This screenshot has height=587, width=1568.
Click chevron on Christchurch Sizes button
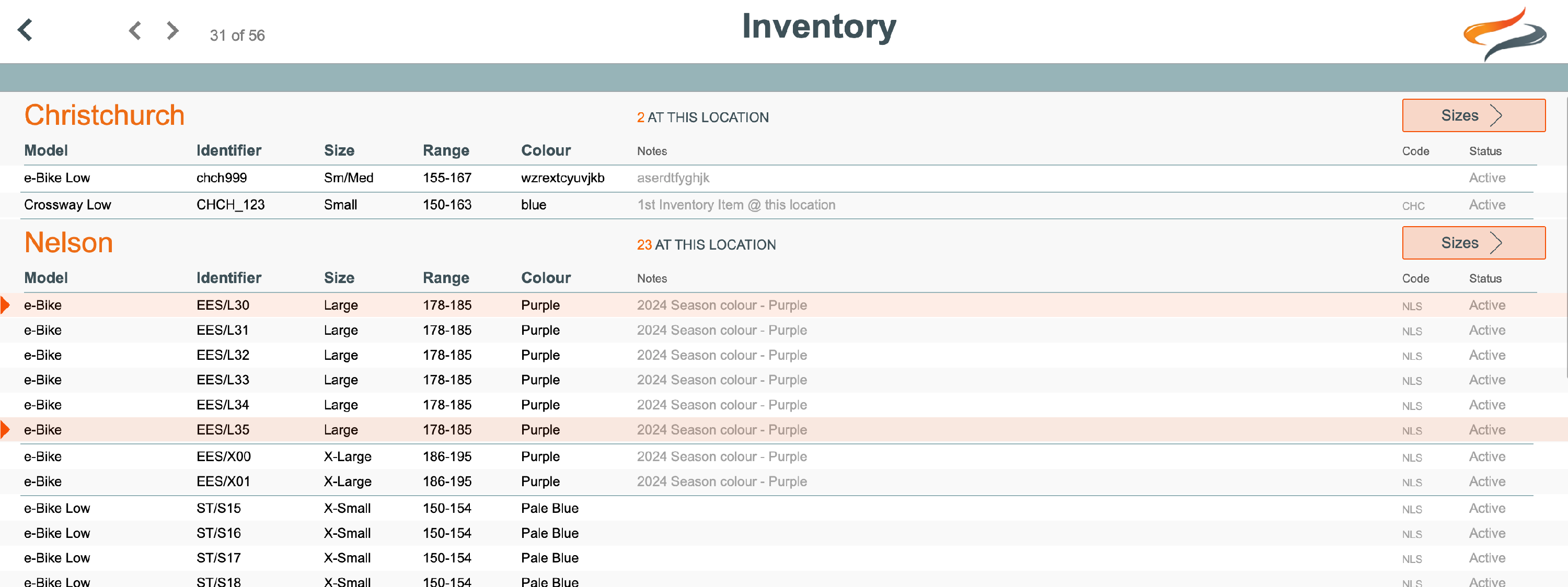click(1496, 115)
